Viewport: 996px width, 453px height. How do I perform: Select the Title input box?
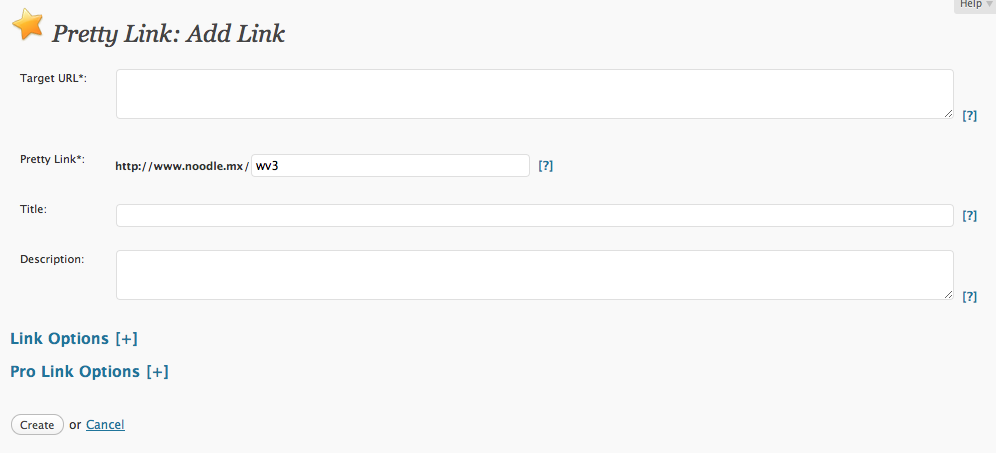[x=534, y=216]
